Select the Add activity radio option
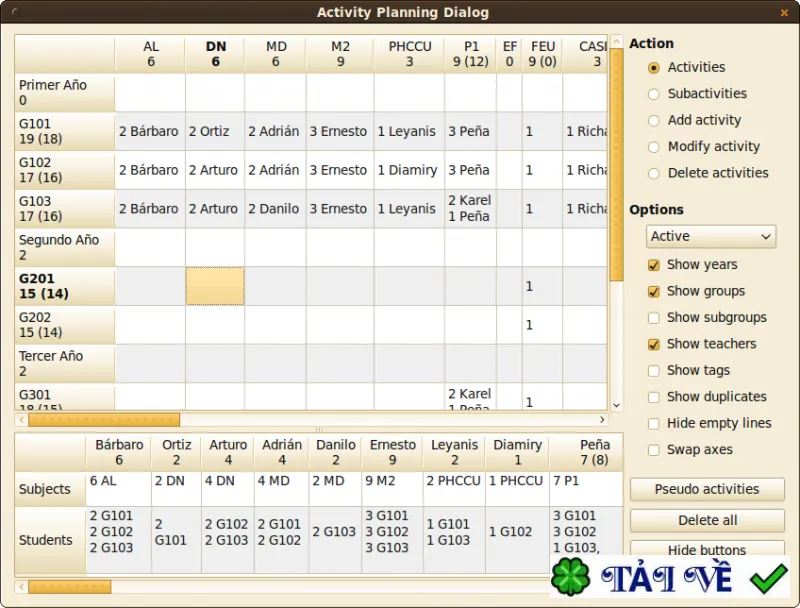 [654, 121]
